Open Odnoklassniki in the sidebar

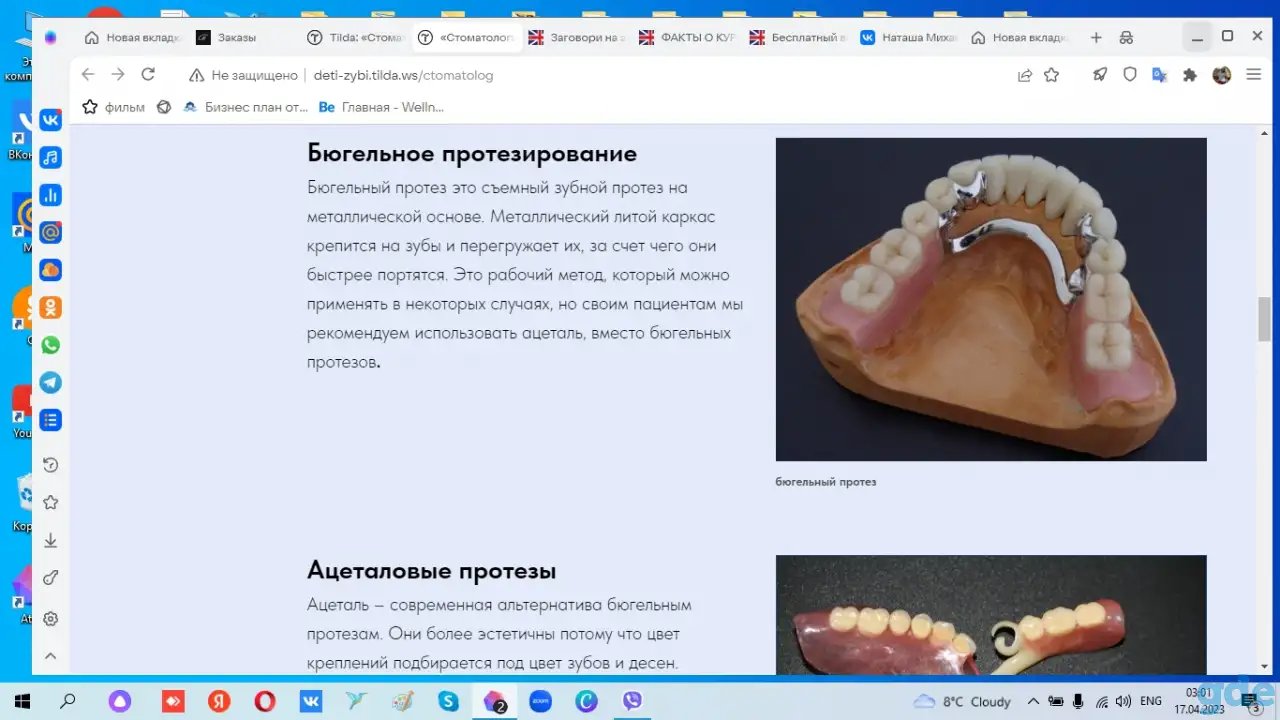(50, 307)
